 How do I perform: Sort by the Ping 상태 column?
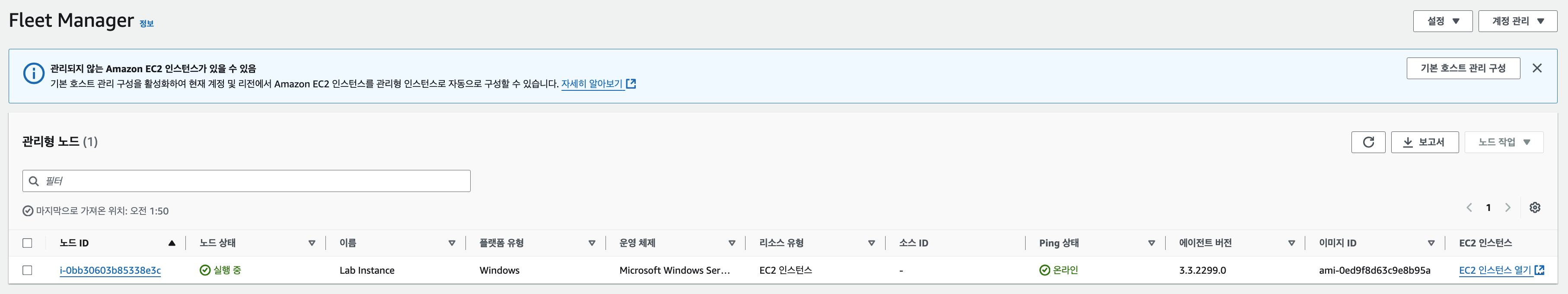[1151, 243]
